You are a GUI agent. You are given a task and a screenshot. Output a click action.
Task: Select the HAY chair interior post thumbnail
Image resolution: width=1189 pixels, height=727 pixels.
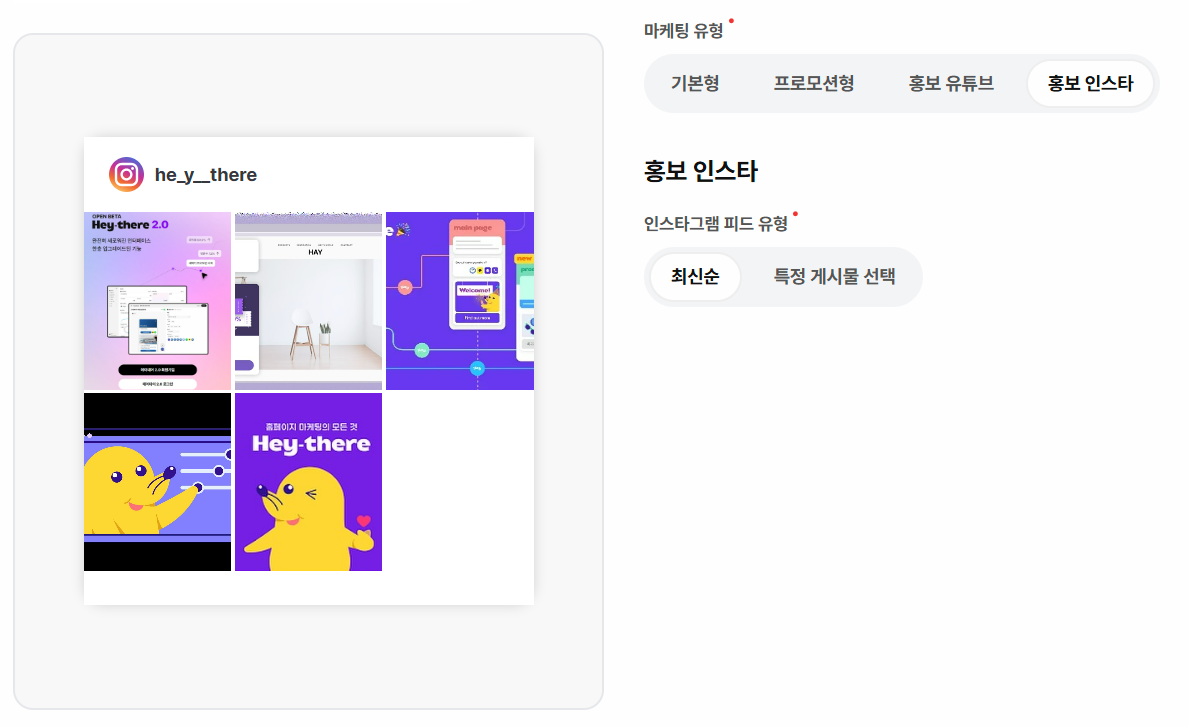[x=309, y=301]
